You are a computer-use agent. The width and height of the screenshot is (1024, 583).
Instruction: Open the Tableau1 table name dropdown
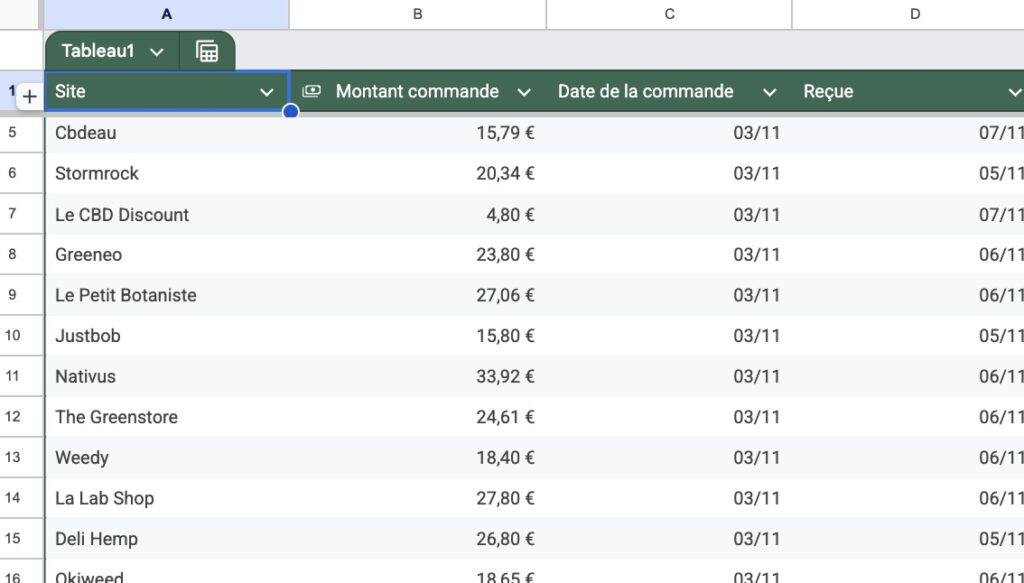[157, 51]
